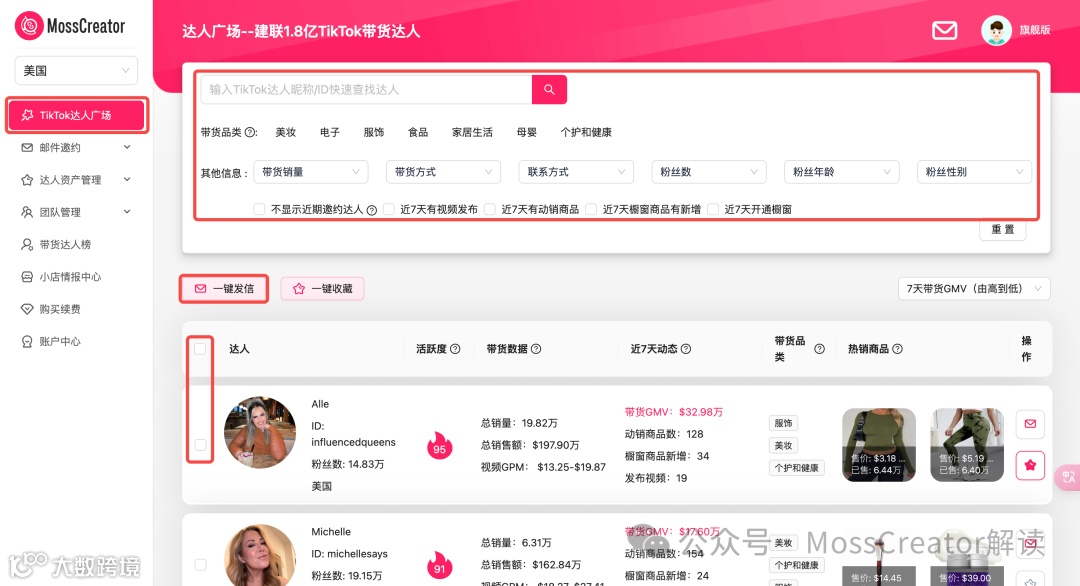The height and width of the screenshot is (586, 1080).
Task: Open Michelle's profile photo
Action: [260, 555]
